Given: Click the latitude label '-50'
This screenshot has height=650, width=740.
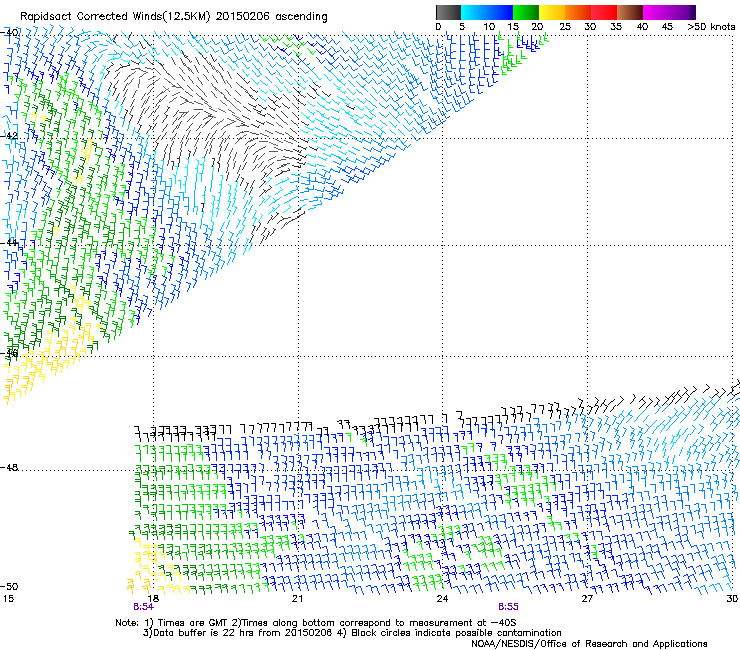Looking at the screenshot, I should click(10, 586).
